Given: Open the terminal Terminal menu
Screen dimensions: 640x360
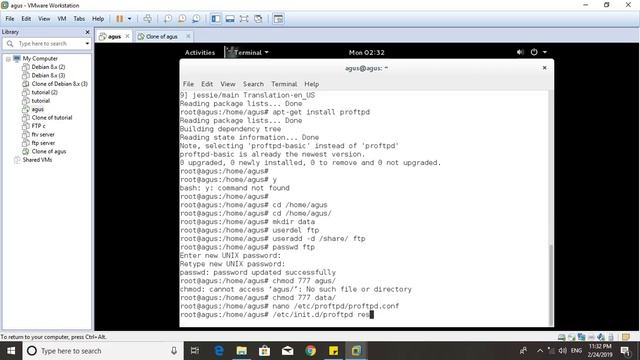Looking at the screenshot, I should click(284, 84).
